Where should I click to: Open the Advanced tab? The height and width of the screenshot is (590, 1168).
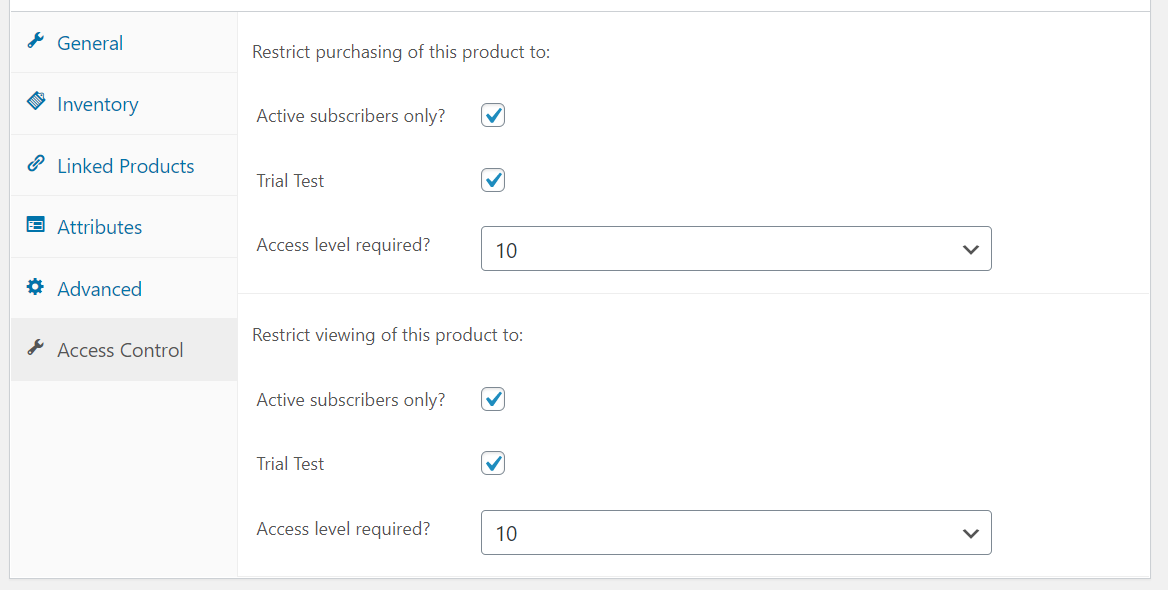click(x=100, y=290)
